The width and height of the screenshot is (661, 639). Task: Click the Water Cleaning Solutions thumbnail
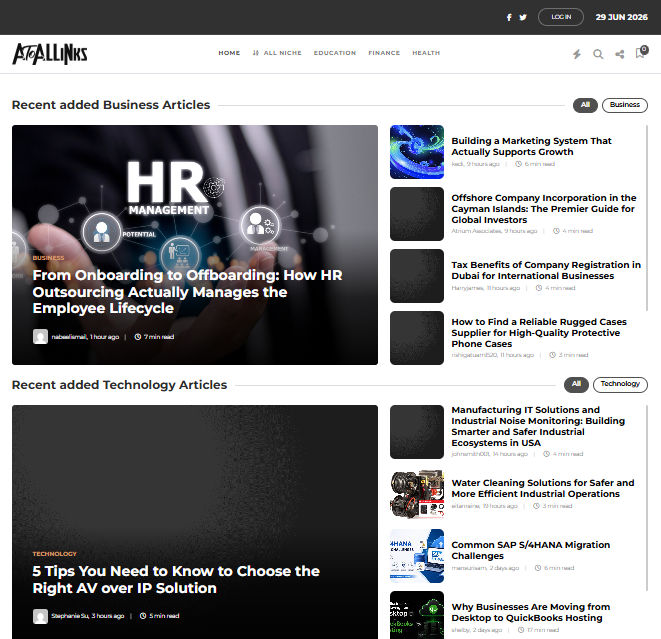click(416, 494)
